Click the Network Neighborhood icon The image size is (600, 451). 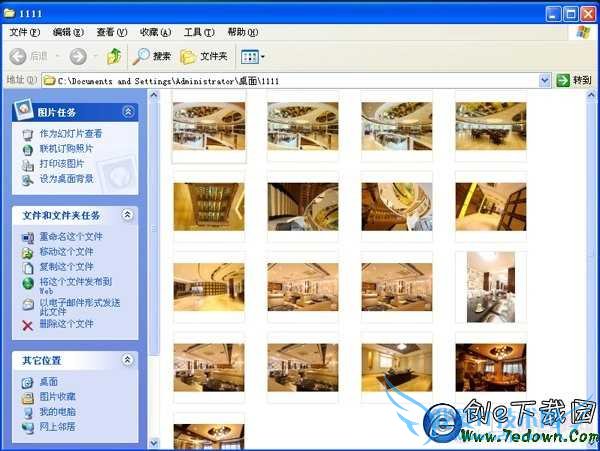click(x=28, y=428)
